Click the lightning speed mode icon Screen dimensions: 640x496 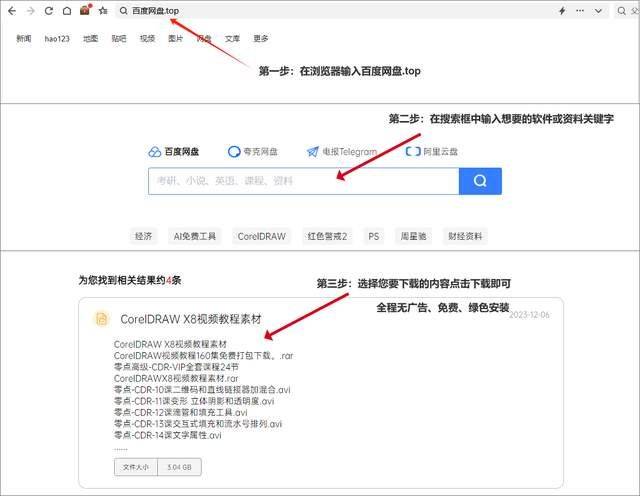coord(562,11)
